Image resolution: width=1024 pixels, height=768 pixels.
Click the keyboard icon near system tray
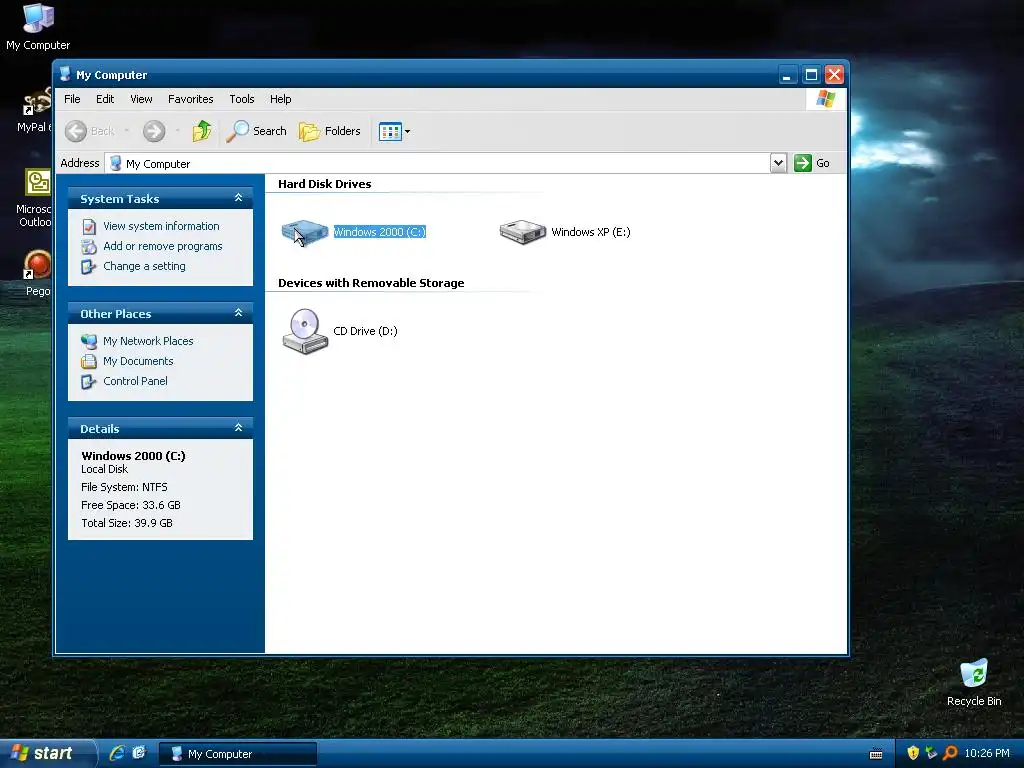tap(876, 754)
